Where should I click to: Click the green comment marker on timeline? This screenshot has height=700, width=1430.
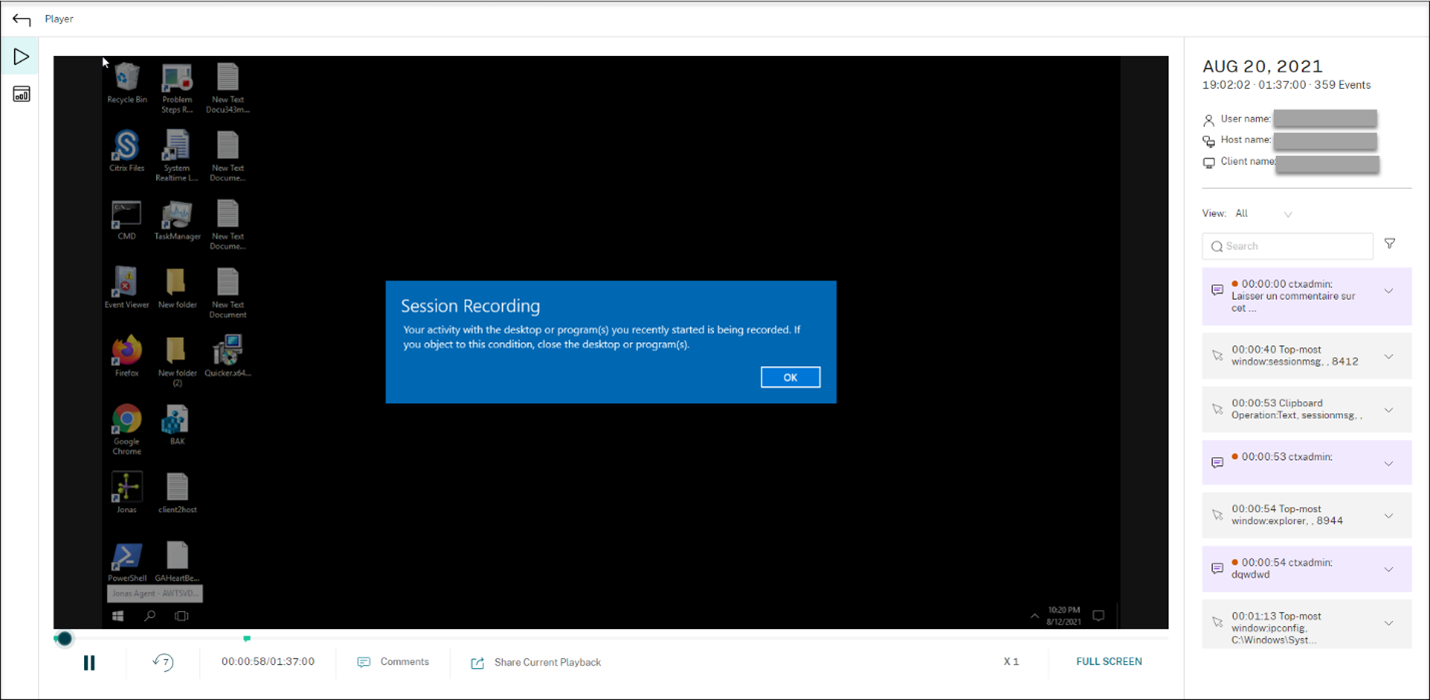point(247,638)
